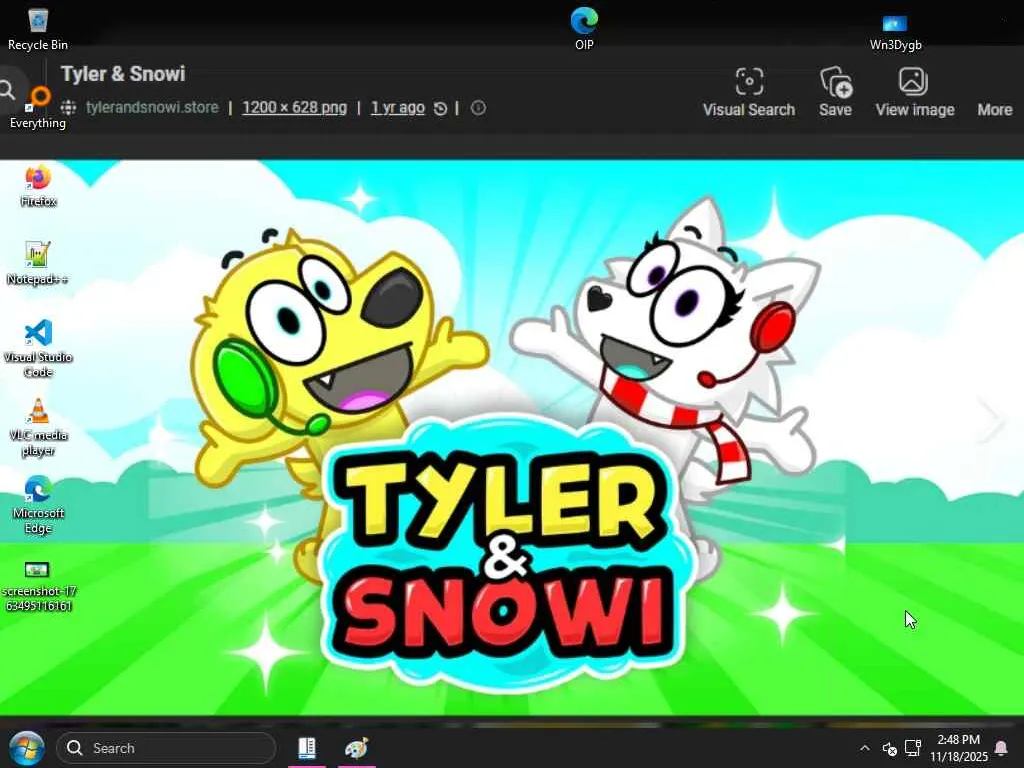Open the Windows Start button
Image resolution: width=1024 pixels, height=768 pixels.
(x=26, y=748)
